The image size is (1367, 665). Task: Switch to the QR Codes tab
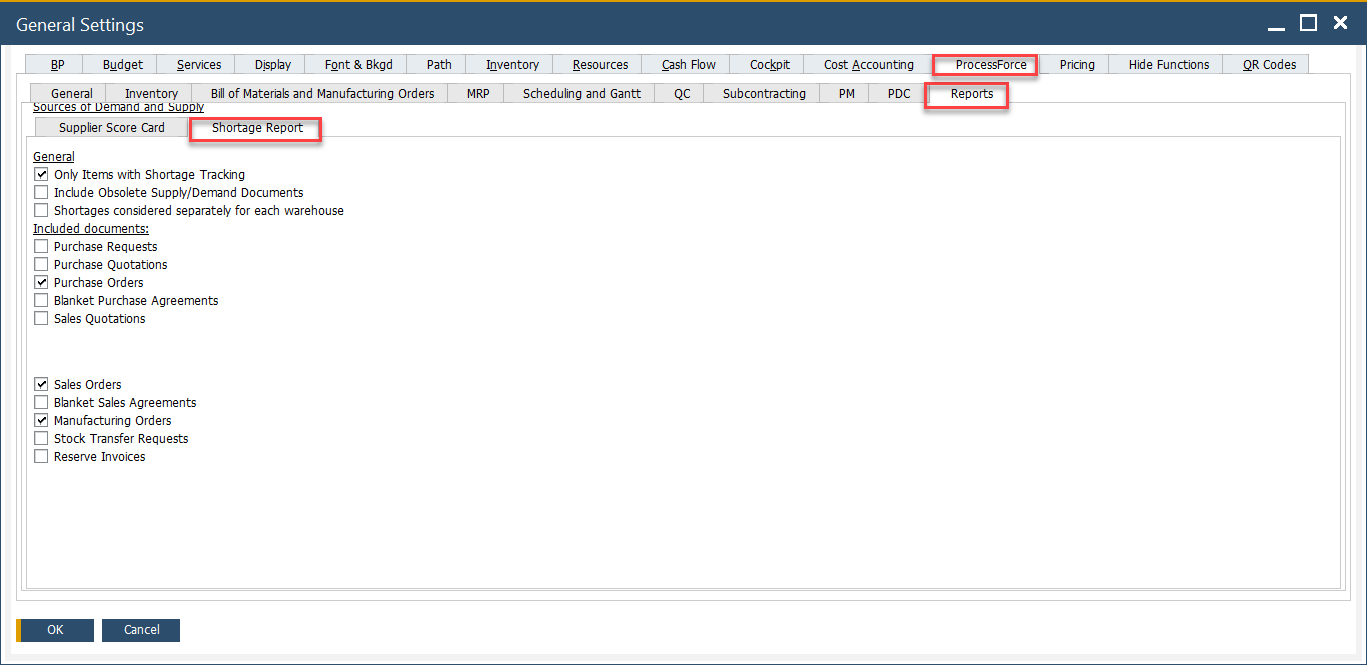[1264, 64]
